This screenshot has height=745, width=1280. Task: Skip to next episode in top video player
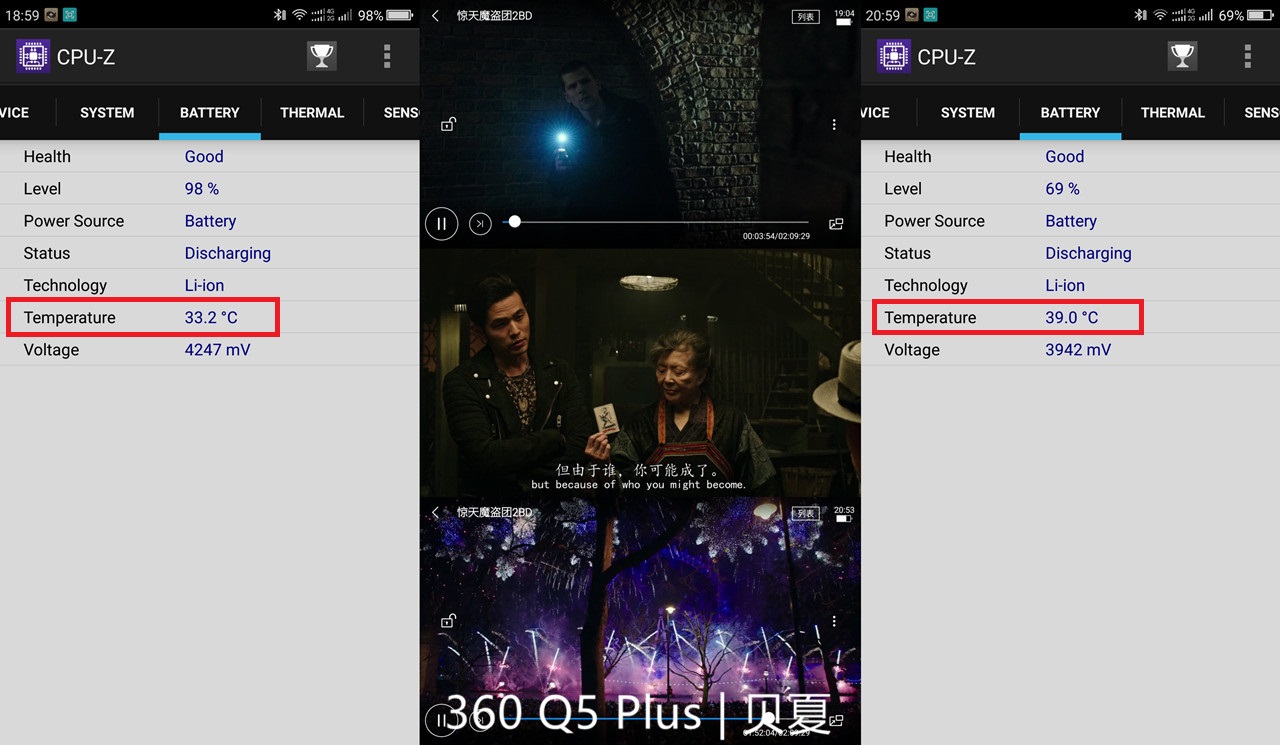[x=481, y=223]
